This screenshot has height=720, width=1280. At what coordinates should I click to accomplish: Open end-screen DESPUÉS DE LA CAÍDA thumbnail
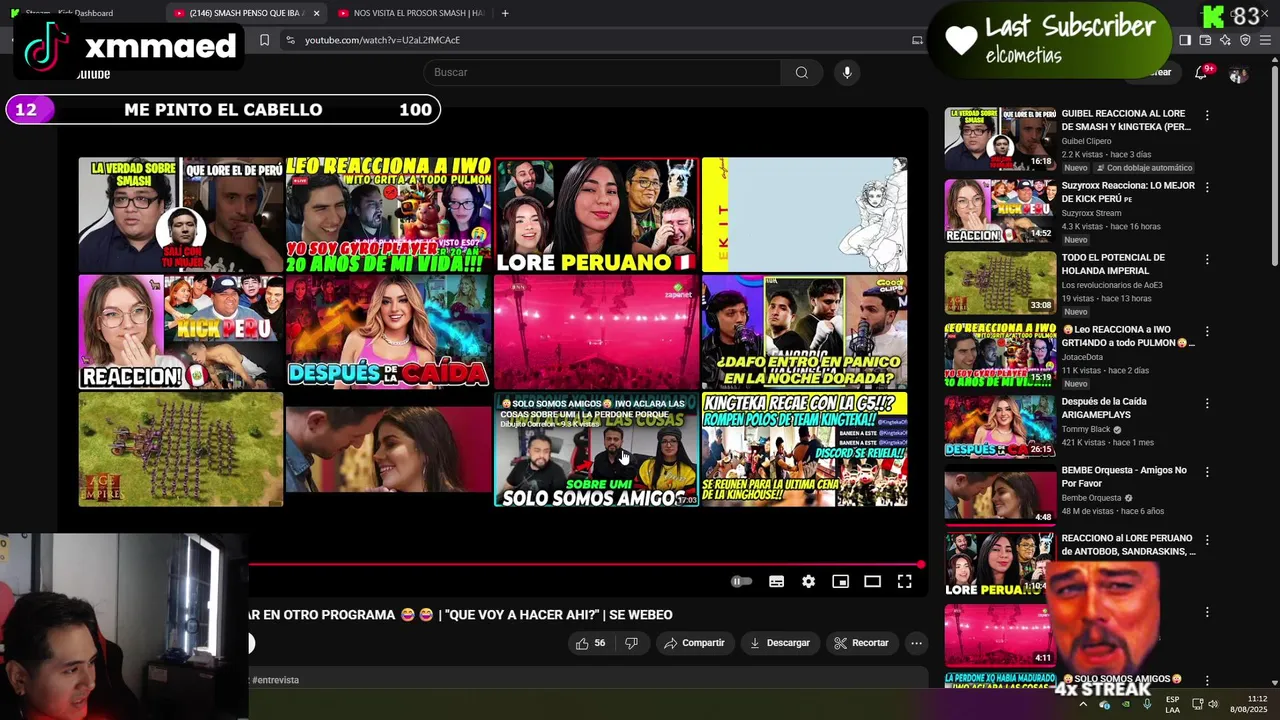(388, 332)
